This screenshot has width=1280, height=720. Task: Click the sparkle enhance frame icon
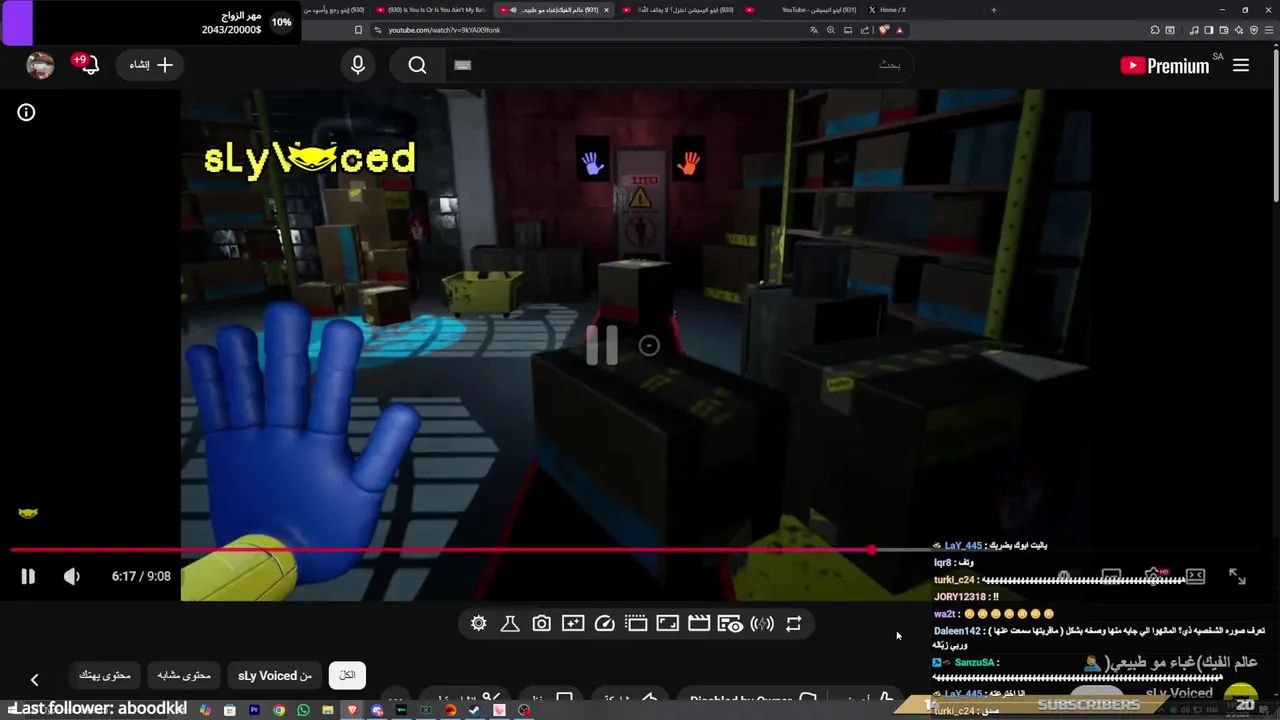point(573,623)
